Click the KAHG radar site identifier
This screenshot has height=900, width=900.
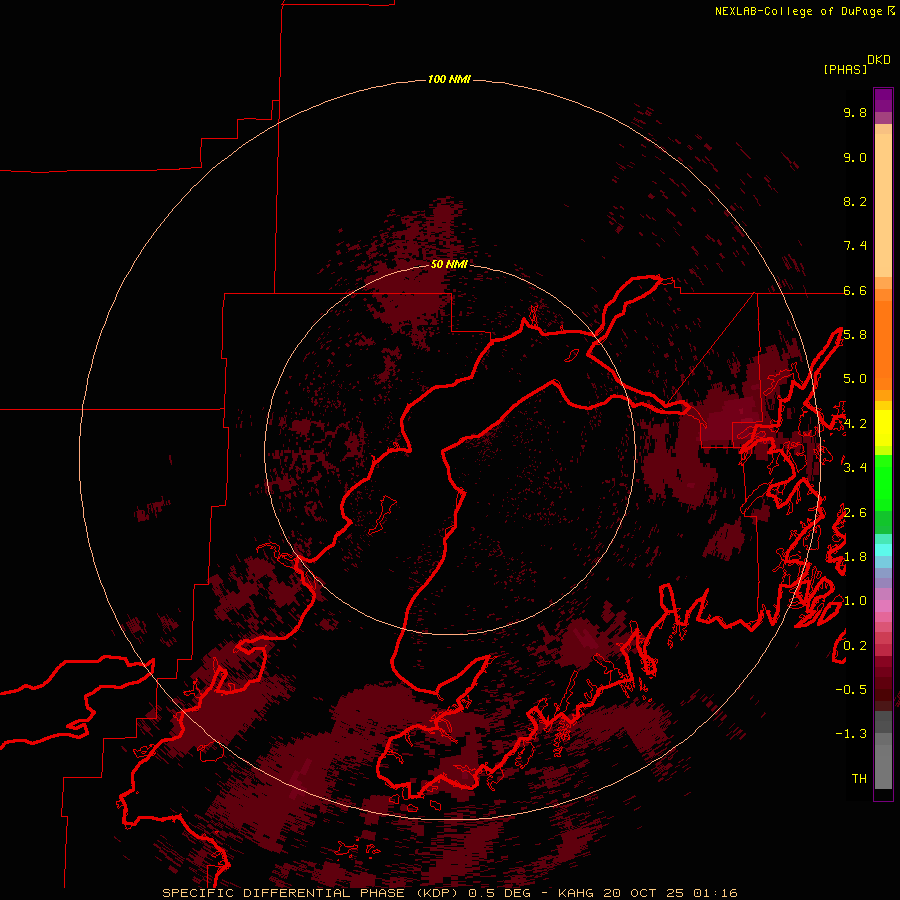(577, 893)
